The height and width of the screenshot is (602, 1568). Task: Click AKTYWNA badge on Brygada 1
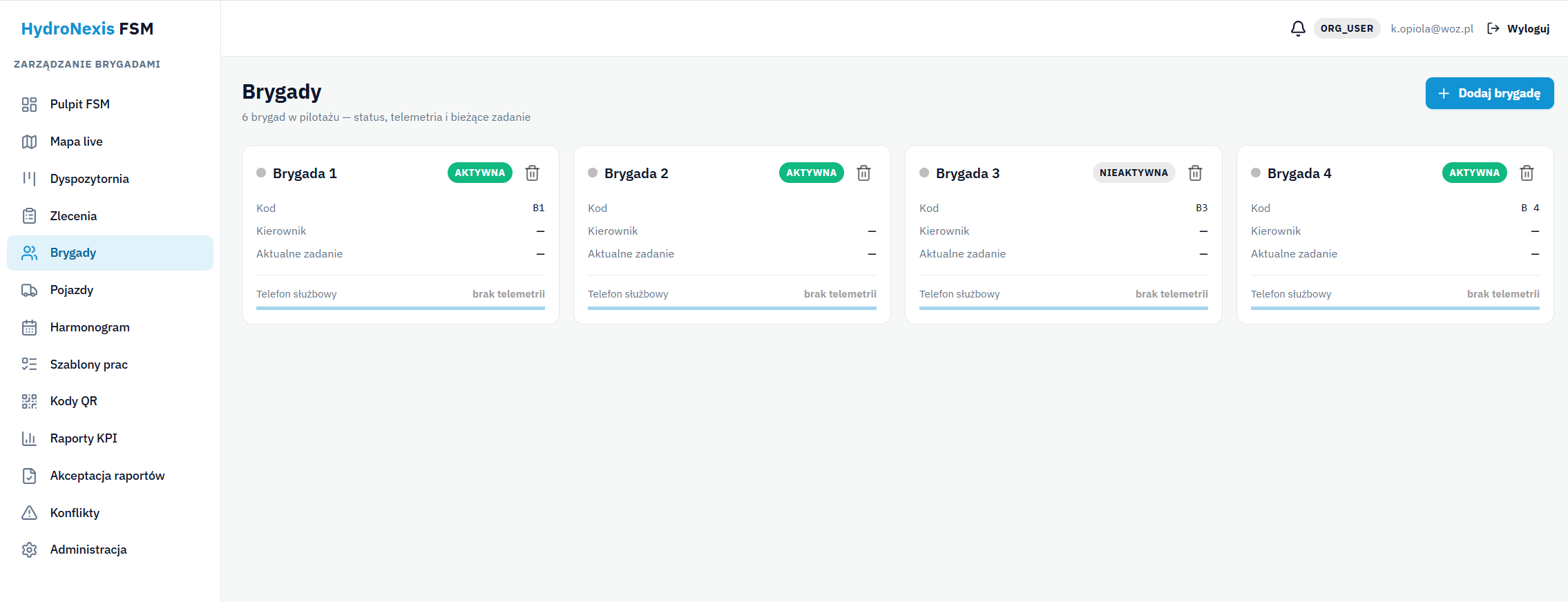pos(480,173)
